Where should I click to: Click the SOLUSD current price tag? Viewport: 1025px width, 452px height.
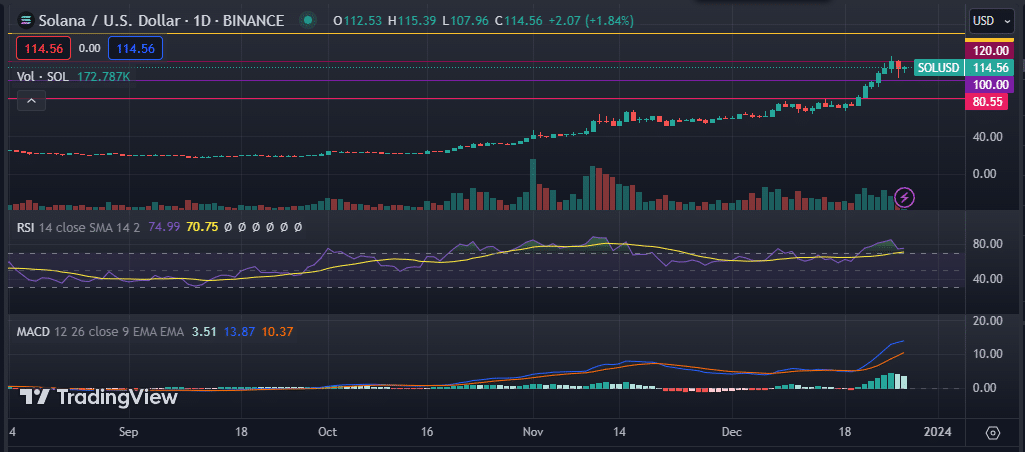[x=938, y=67]
